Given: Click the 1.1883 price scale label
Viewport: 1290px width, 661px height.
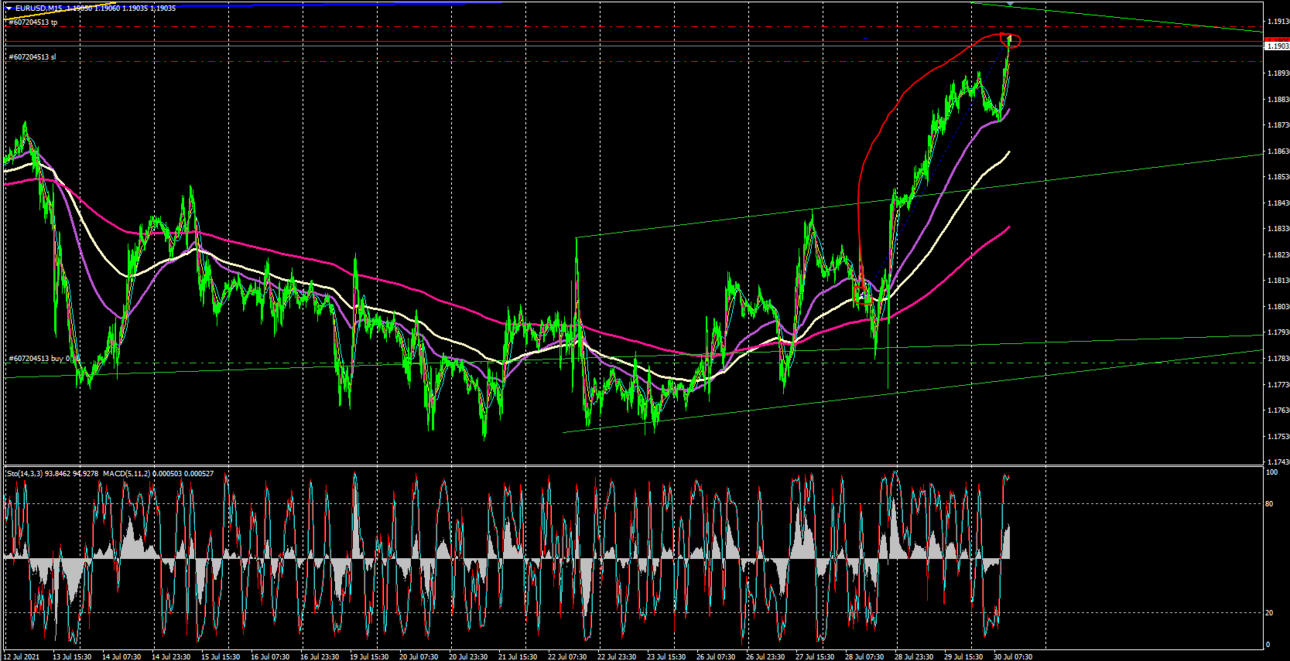Looking at the screenshot, I should pyautogui.click(x=1277, y=99).
